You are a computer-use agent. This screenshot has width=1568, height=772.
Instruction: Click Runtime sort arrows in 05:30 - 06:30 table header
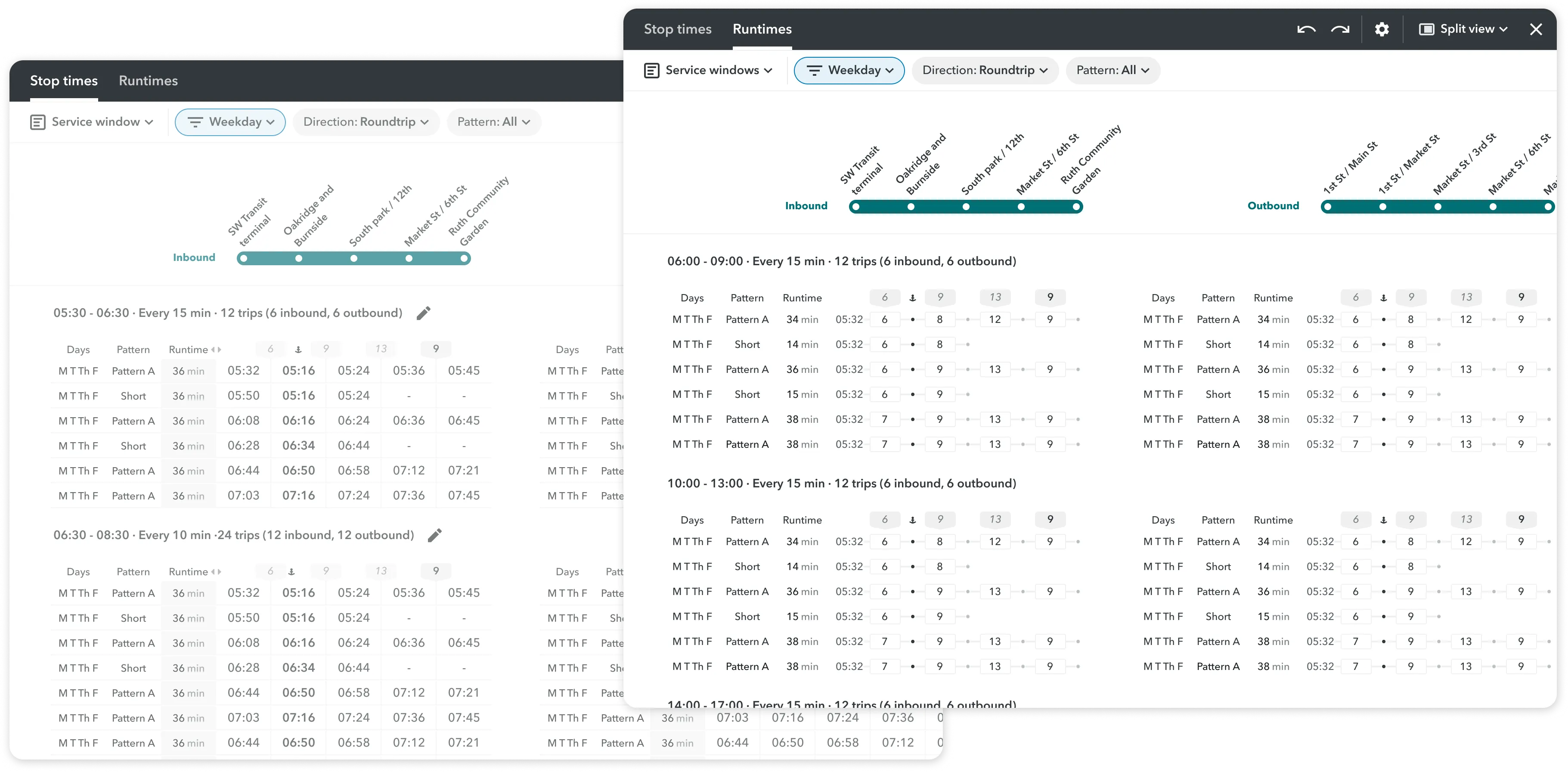pyautogui.click(x=216, y=350)
